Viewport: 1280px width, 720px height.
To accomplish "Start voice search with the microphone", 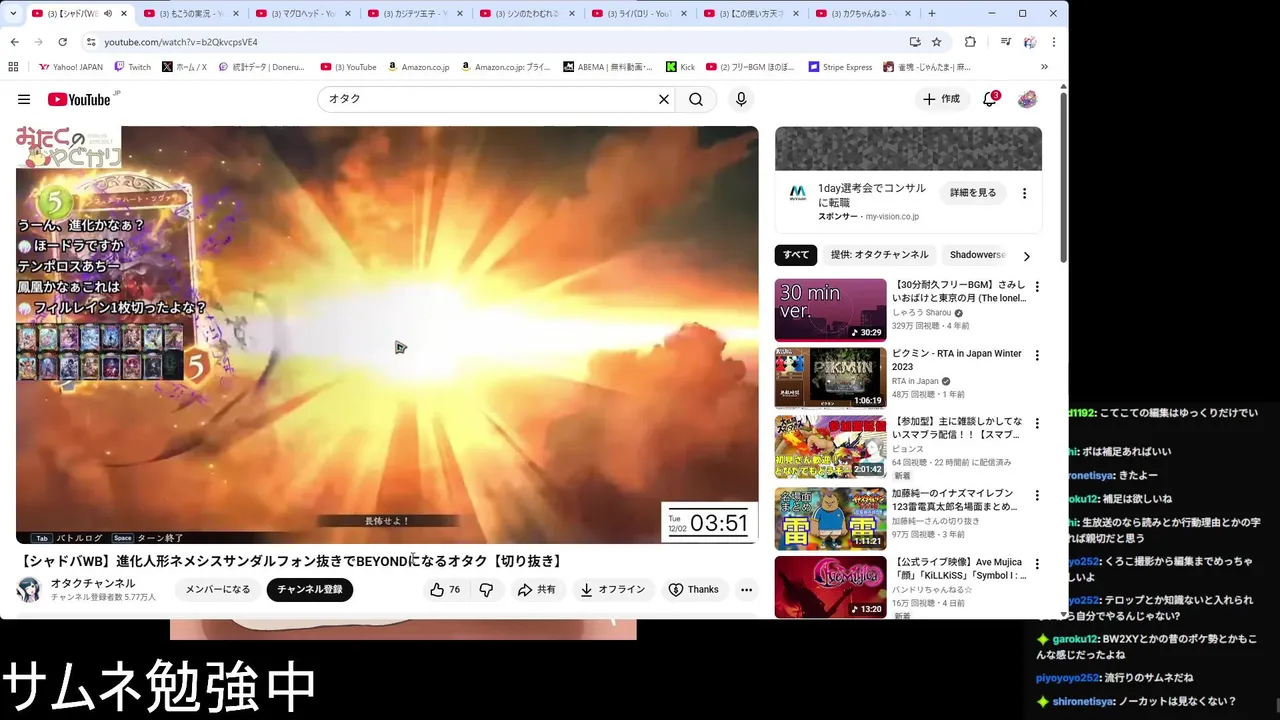I will 741,99.
